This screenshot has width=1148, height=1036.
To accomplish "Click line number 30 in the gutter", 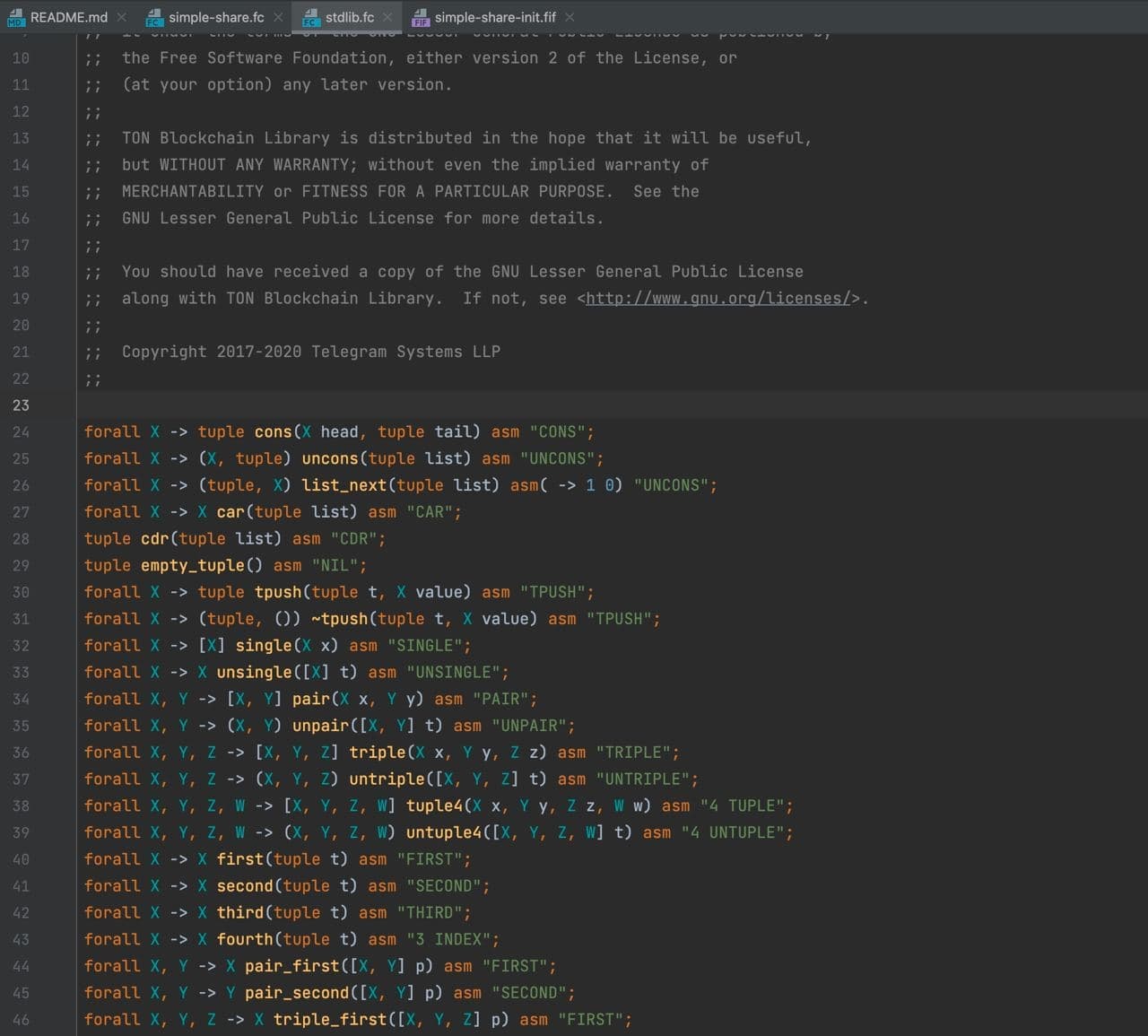I will 21,592.
